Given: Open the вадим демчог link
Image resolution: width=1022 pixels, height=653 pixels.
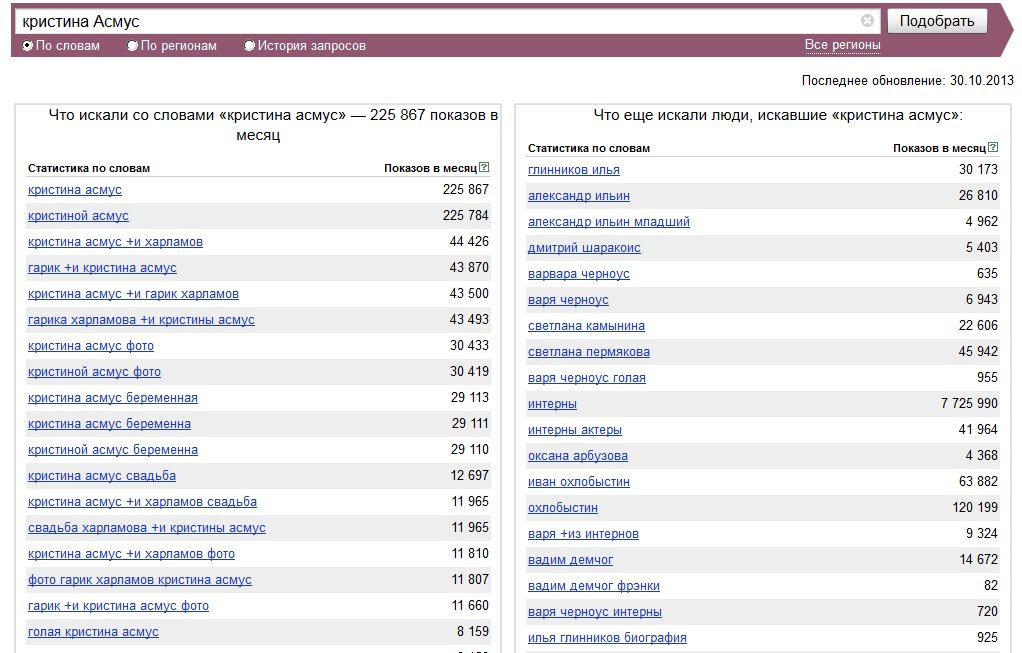Looking at the screenshot, I should [570, 560].
